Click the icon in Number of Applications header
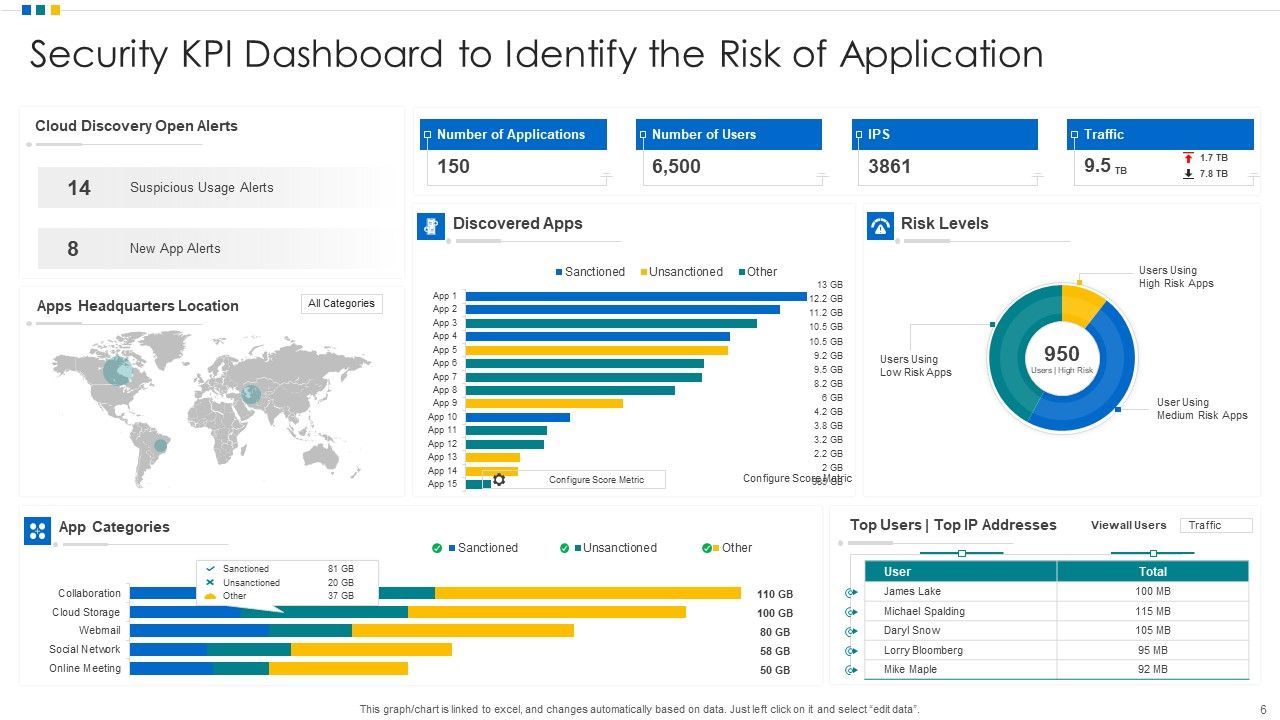Screen dimensions: 1280x720 427,134
